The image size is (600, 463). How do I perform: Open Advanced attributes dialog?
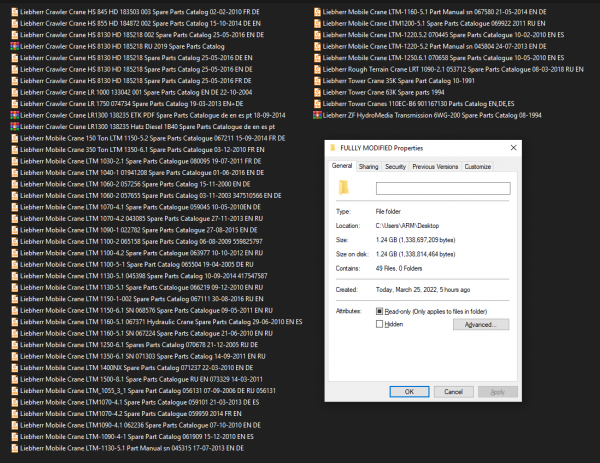(x=481, y=324)
